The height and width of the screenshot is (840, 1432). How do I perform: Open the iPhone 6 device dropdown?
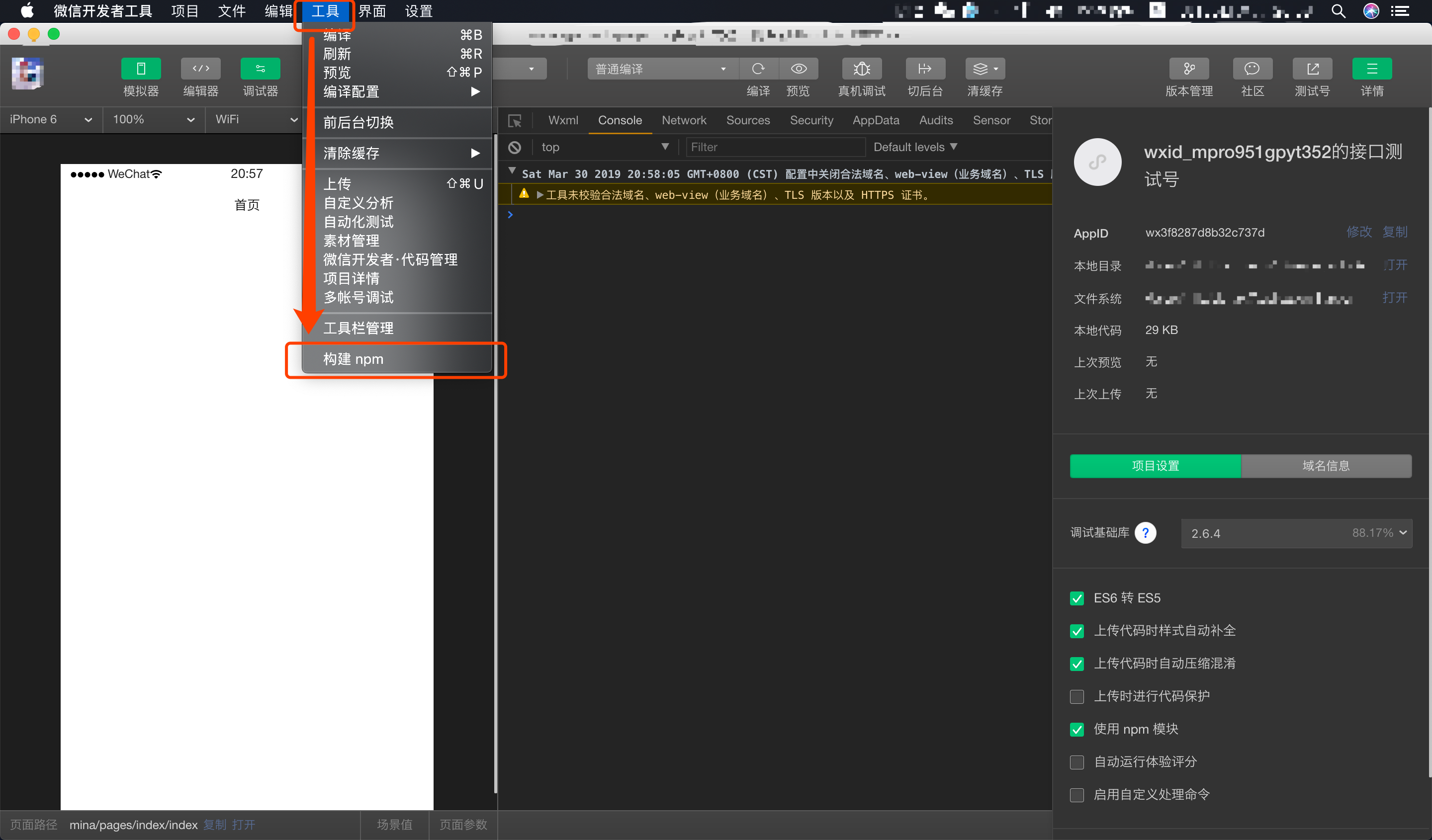[50, 120]
